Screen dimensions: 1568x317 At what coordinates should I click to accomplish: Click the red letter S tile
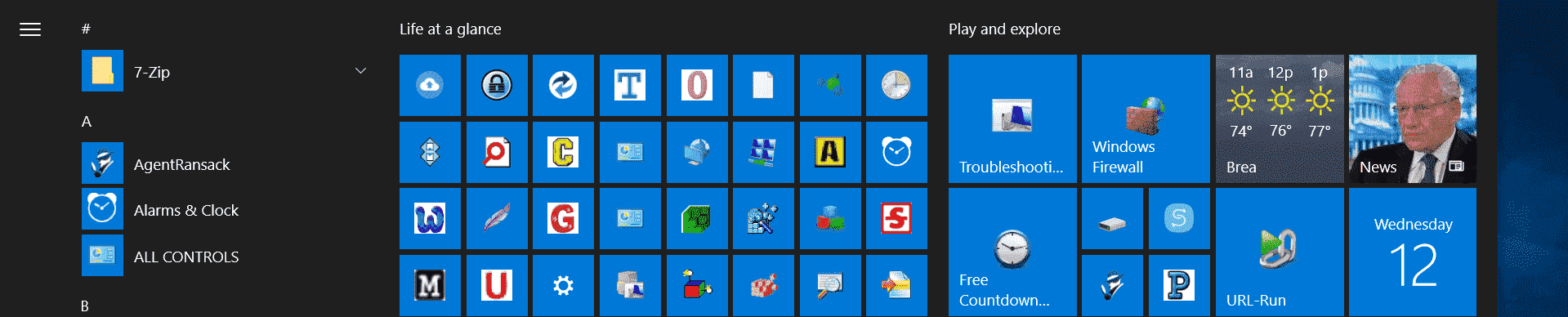pyautogui.click(x=896, y=218)
